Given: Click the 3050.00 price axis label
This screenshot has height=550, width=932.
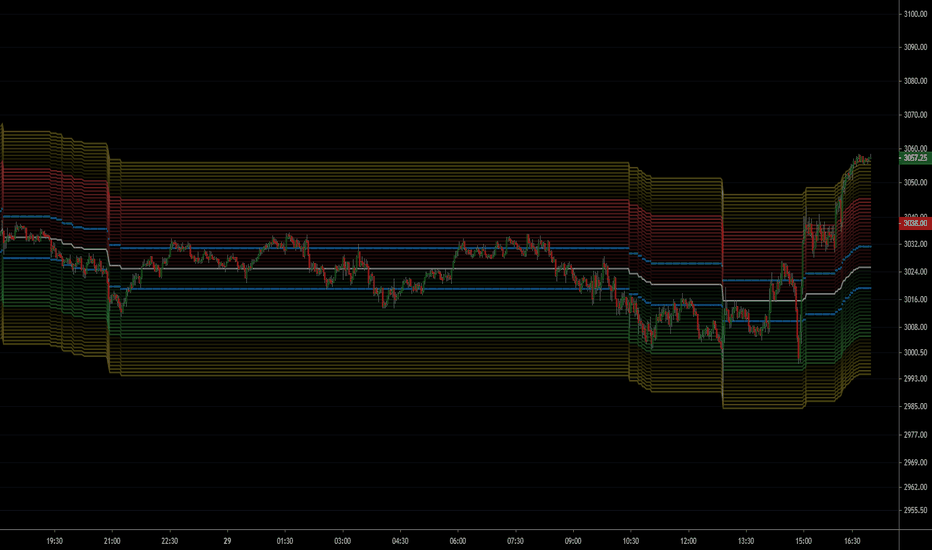Looking at the screenshot, I should (x=915, y=183).
